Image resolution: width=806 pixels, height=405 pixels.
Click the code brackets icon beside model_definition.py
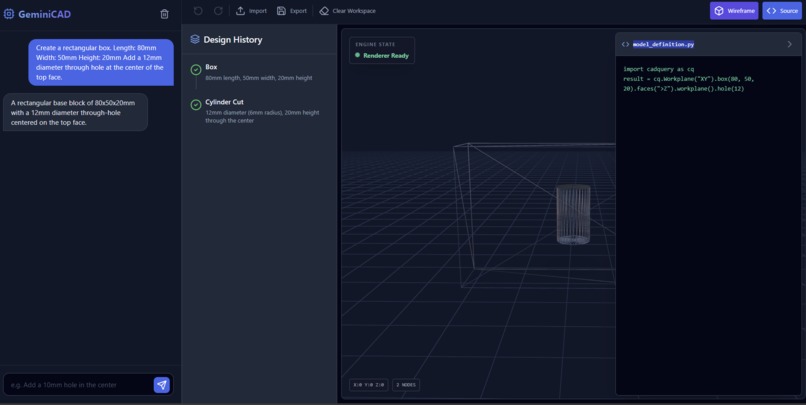point(625,44)
